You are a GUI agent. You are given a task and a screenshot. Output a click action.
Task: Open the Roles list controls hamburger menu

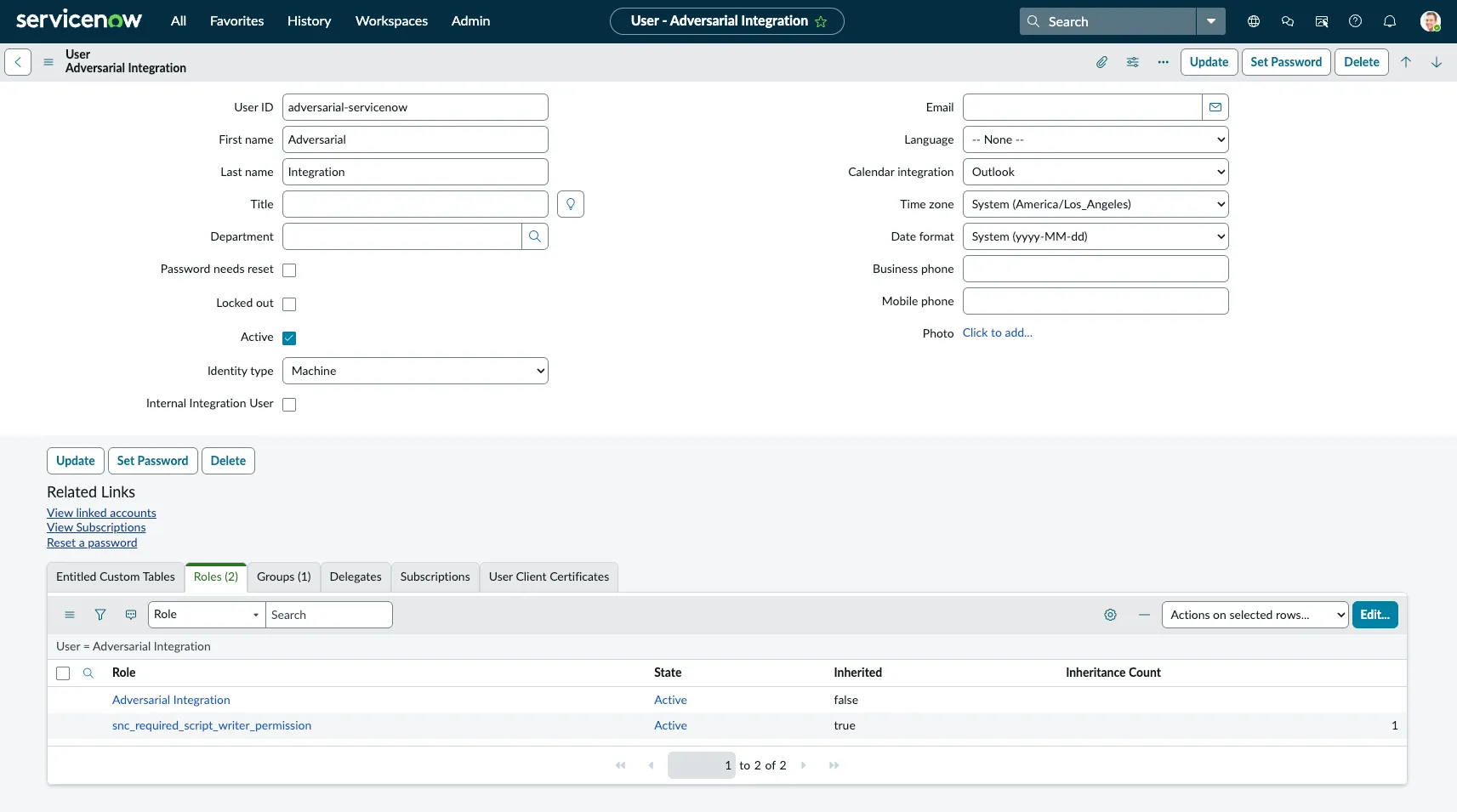(70, 615)
